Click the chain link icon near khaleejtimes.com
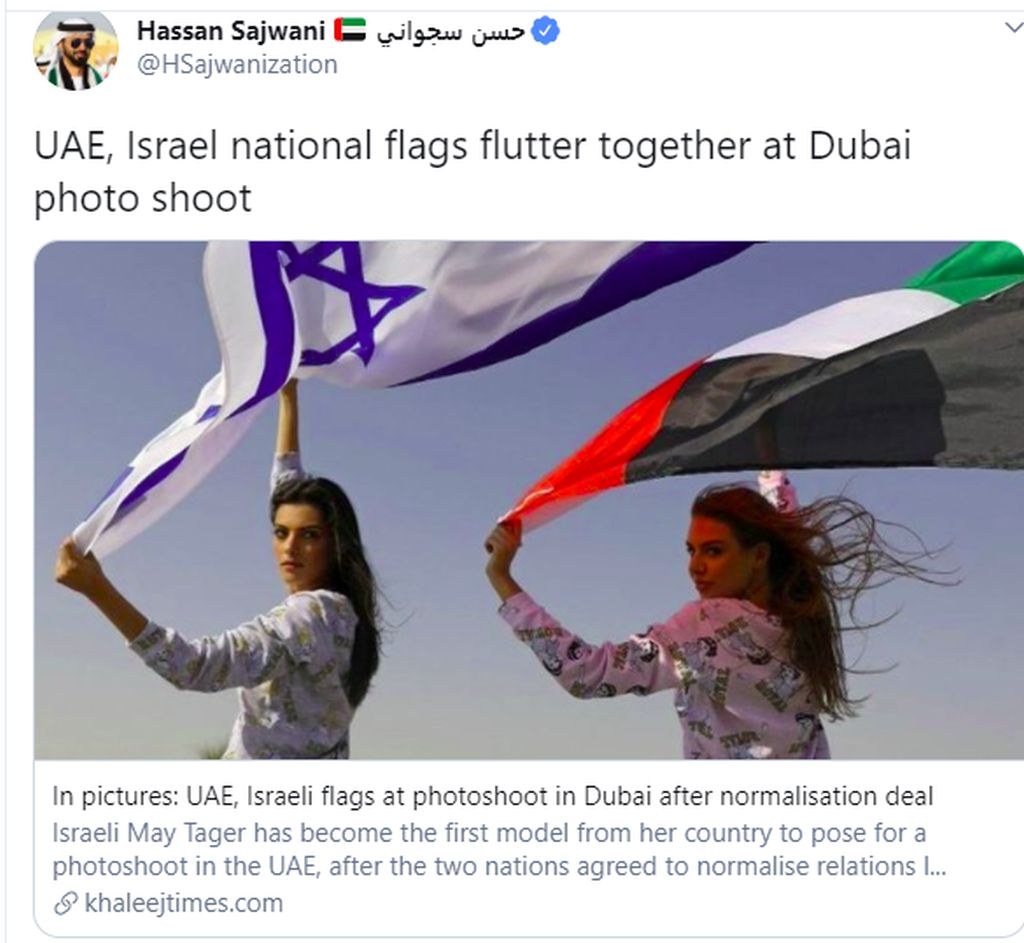1024x943 pixels. pos(65,904)
